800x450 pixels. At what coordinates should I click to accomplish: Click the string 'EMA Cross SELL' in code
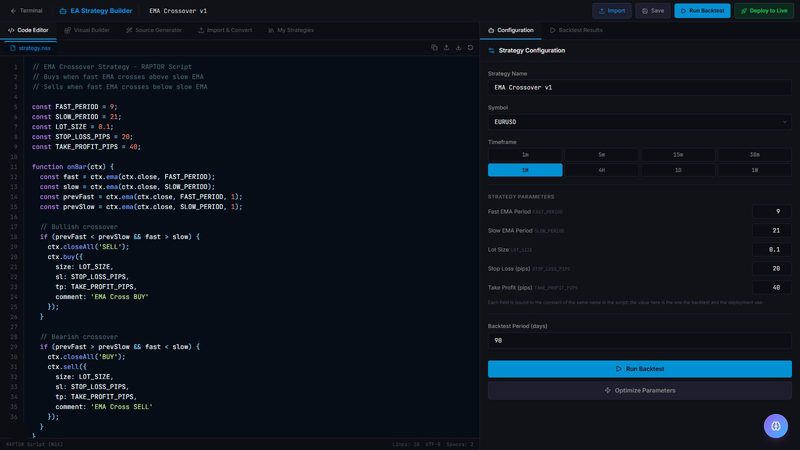121,407
